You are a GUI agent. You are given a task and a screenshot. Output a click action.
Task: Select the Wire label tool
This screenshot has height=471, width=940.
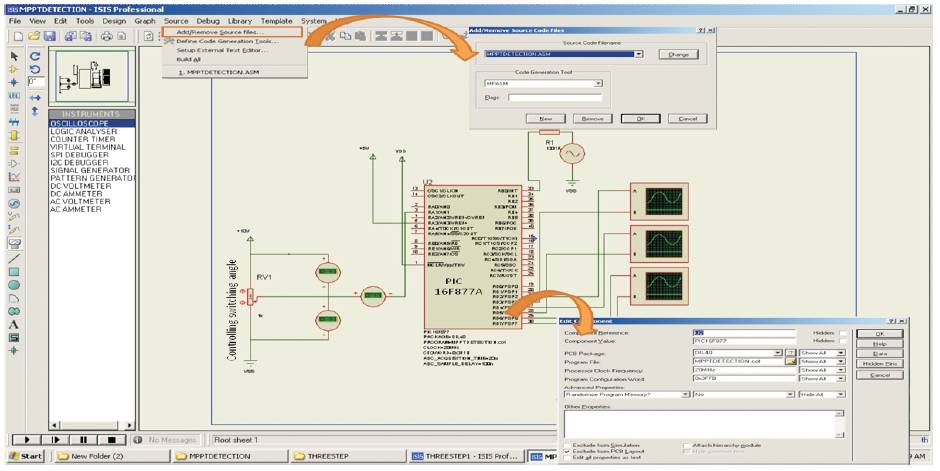tap(14, 96)
